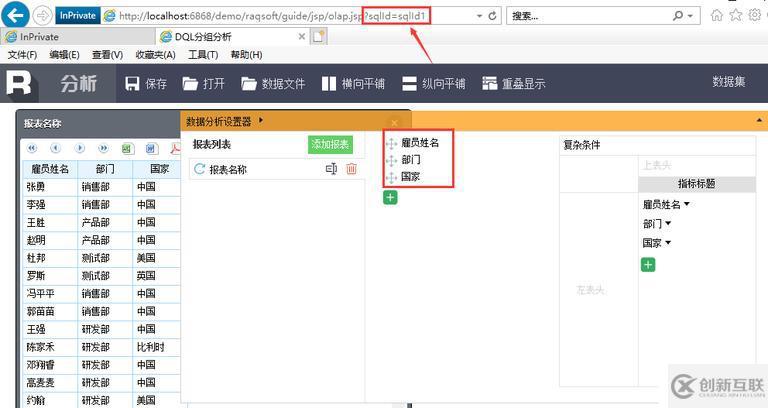
Task: Go to first page of report
Action: 32,148
